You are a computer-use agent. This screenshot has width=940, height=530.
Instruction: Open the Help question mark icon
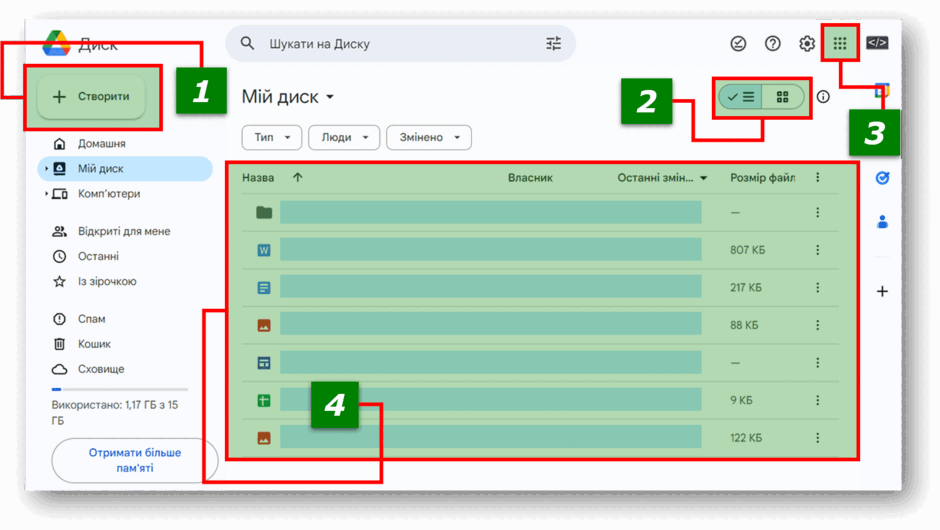coord(773,43)
